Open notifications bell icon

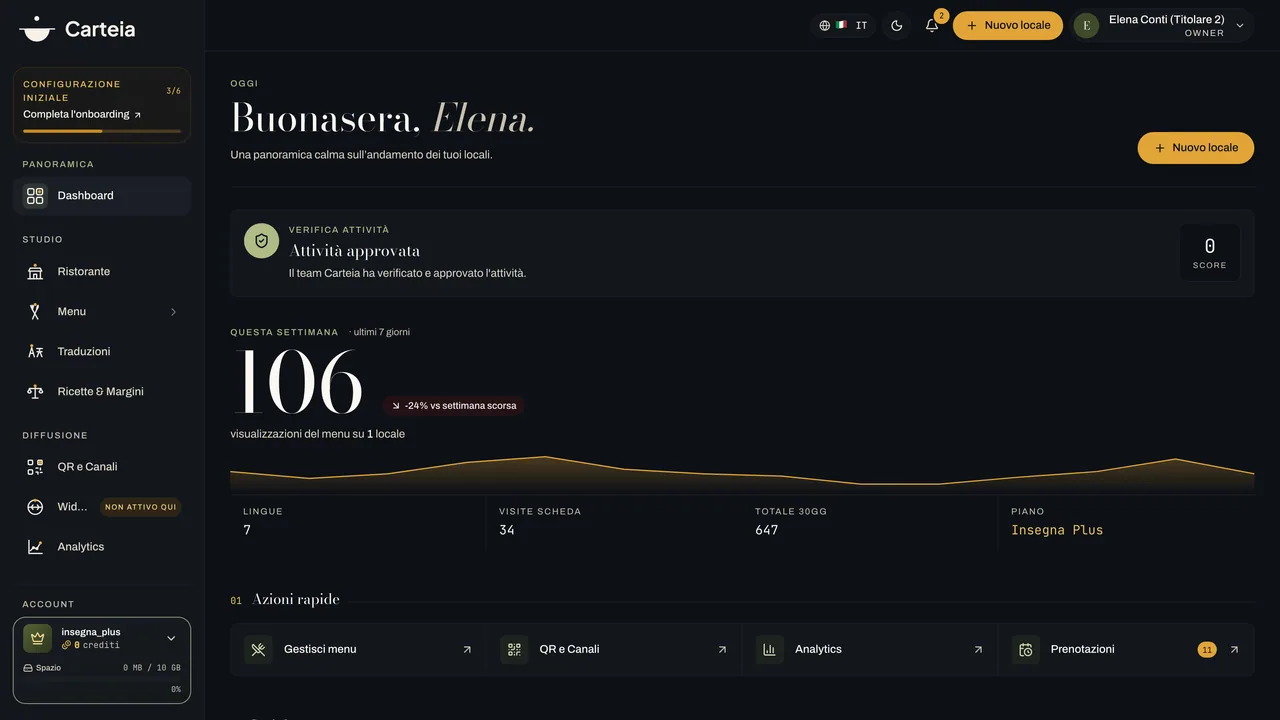pos(932,25)
